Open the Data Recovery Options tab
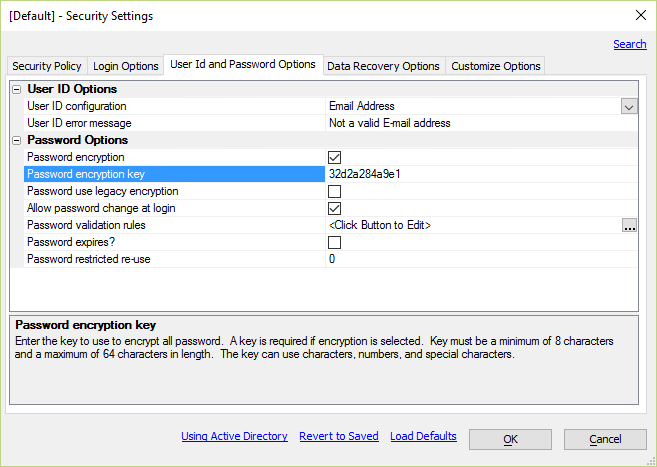The height and width of the screenshot is (467, 657). click(x=383, y=66)
